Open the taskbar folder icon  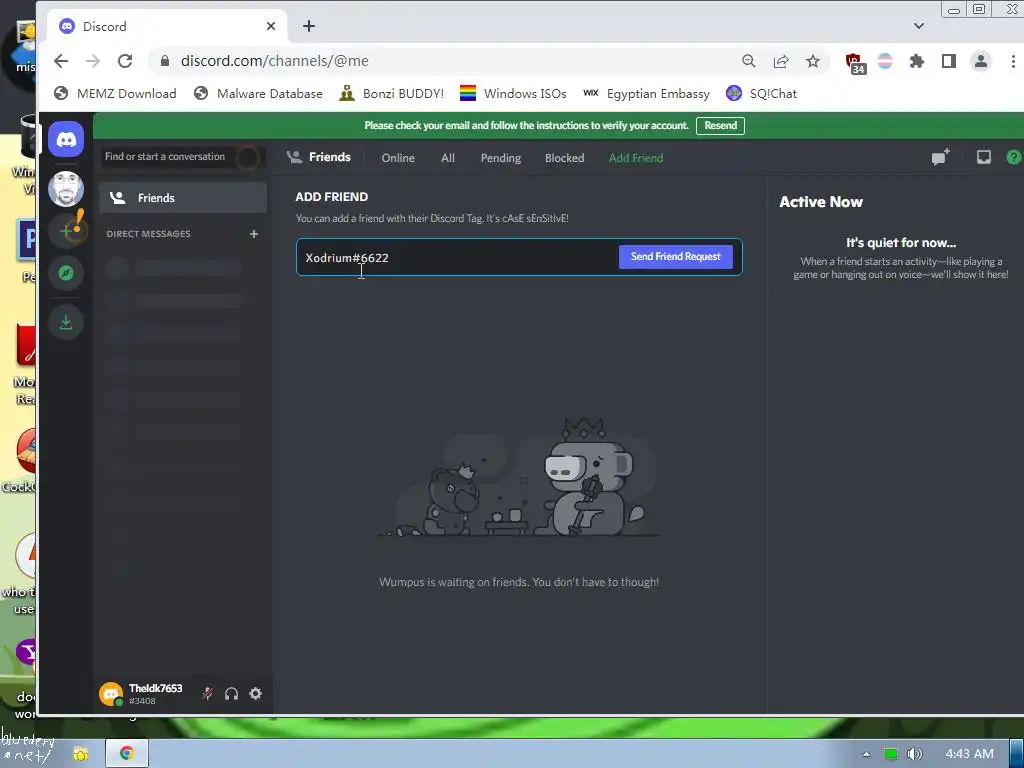pyautogui.click(x=81, y=754)
